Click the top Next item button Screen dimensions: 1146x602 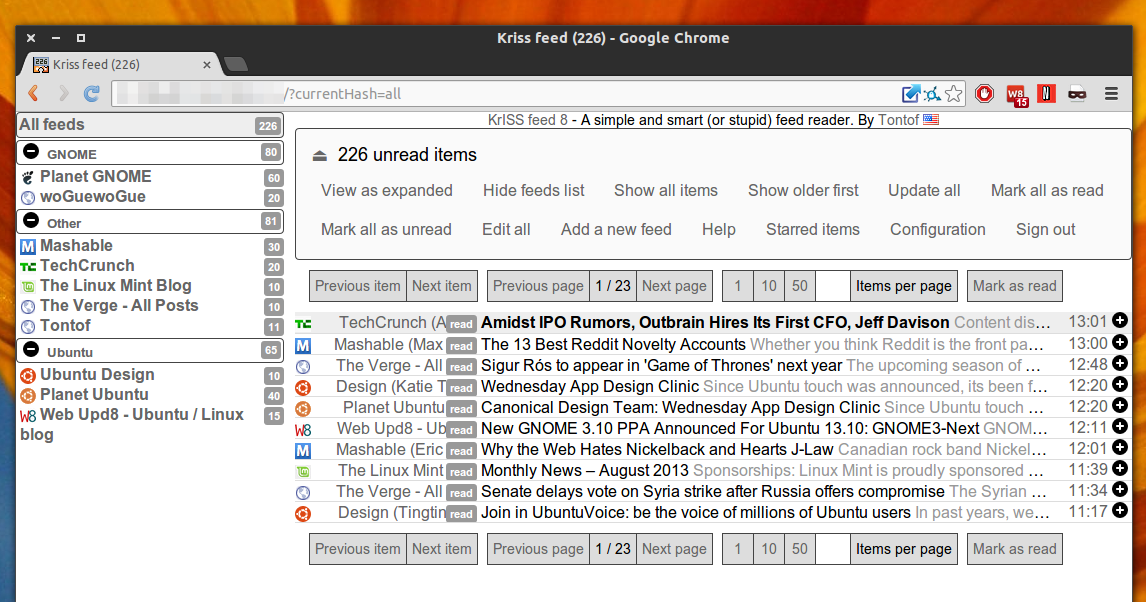click(x=441, y=286)
